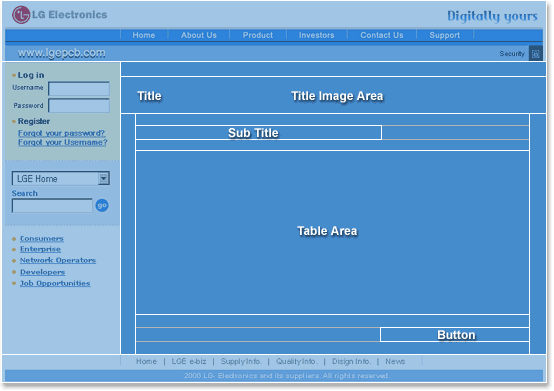Open the About Us menu item
Viewport: 554px width, 391px height.
tap(199, 35)
